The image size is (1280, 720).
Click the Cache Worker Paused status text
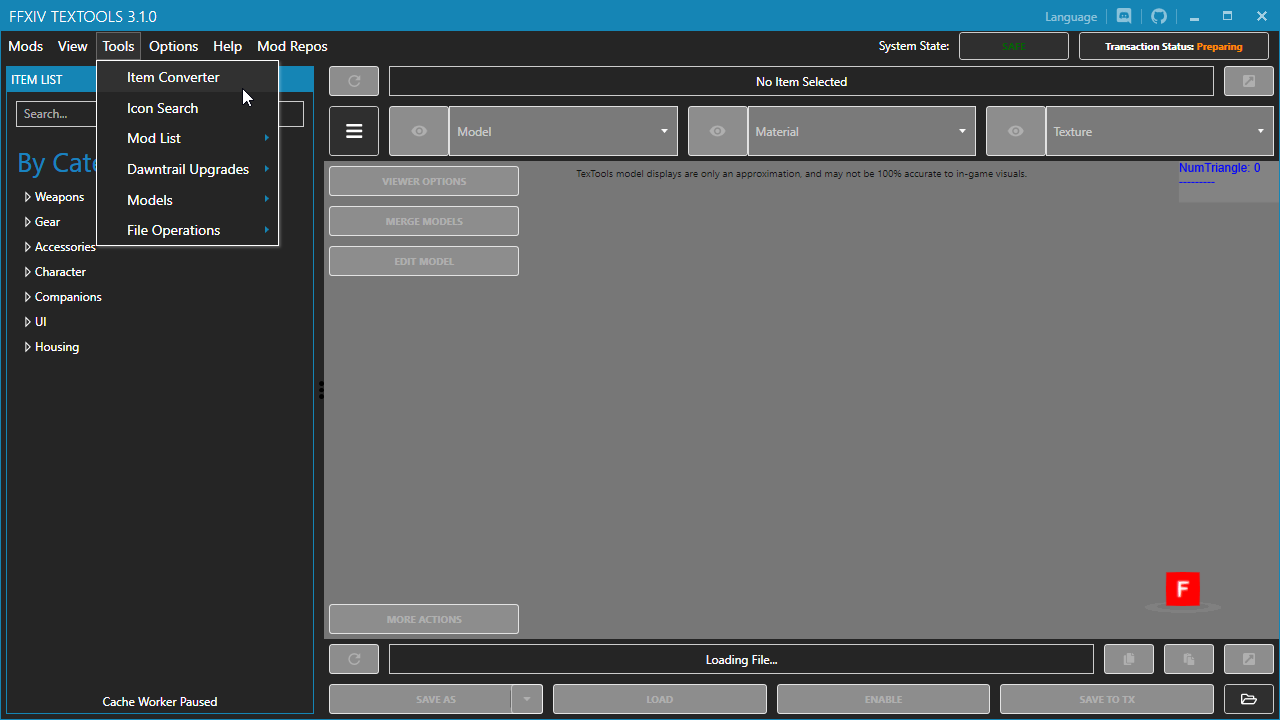point(160,702)
